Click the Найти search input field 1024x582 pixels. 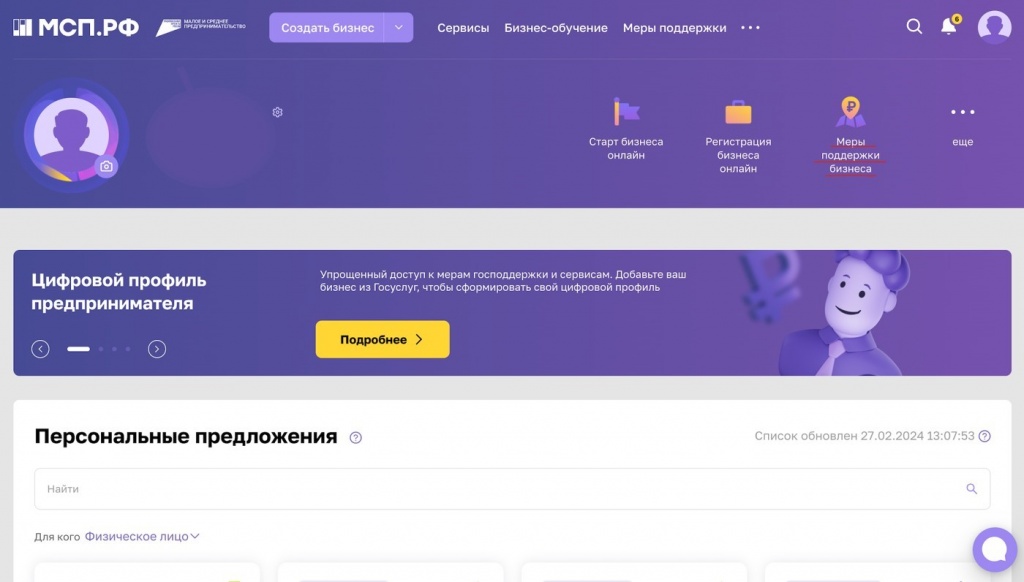512,489
